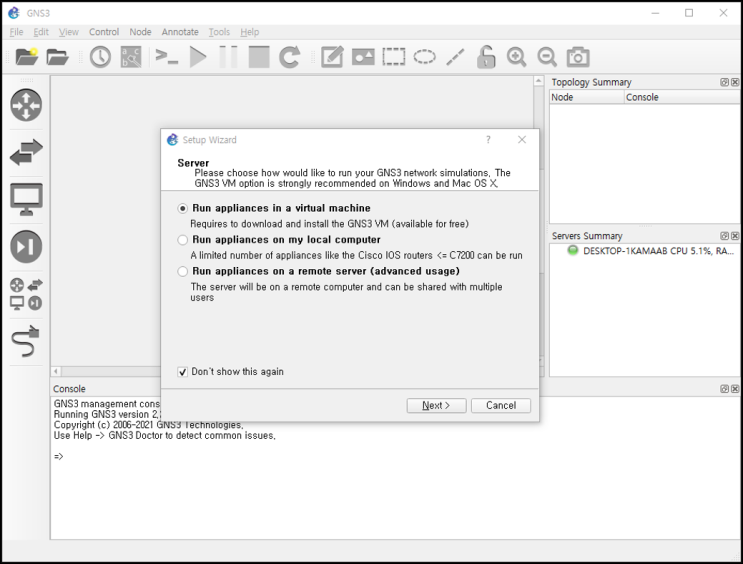Open the Control menu
The width and height of the screenshot is (743, 564).
[x=104, y=32]
